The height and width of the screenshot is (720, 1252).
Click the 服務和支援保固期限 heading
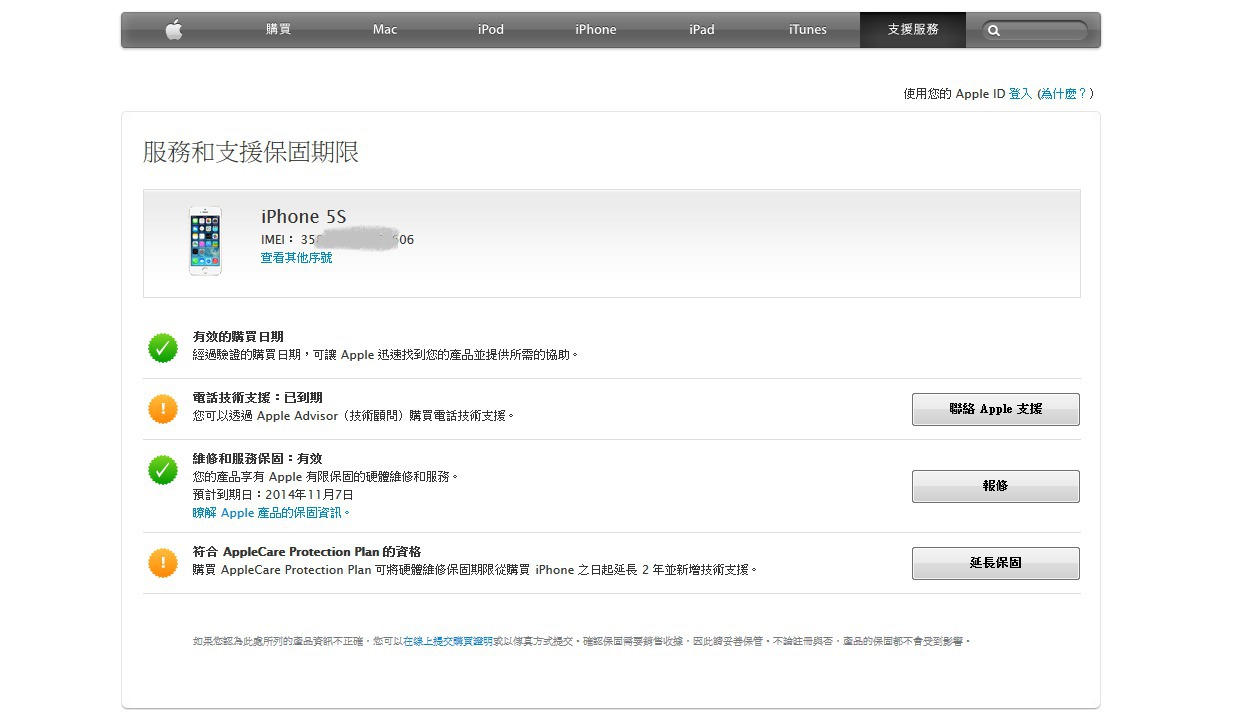click(x=251, y=152)
